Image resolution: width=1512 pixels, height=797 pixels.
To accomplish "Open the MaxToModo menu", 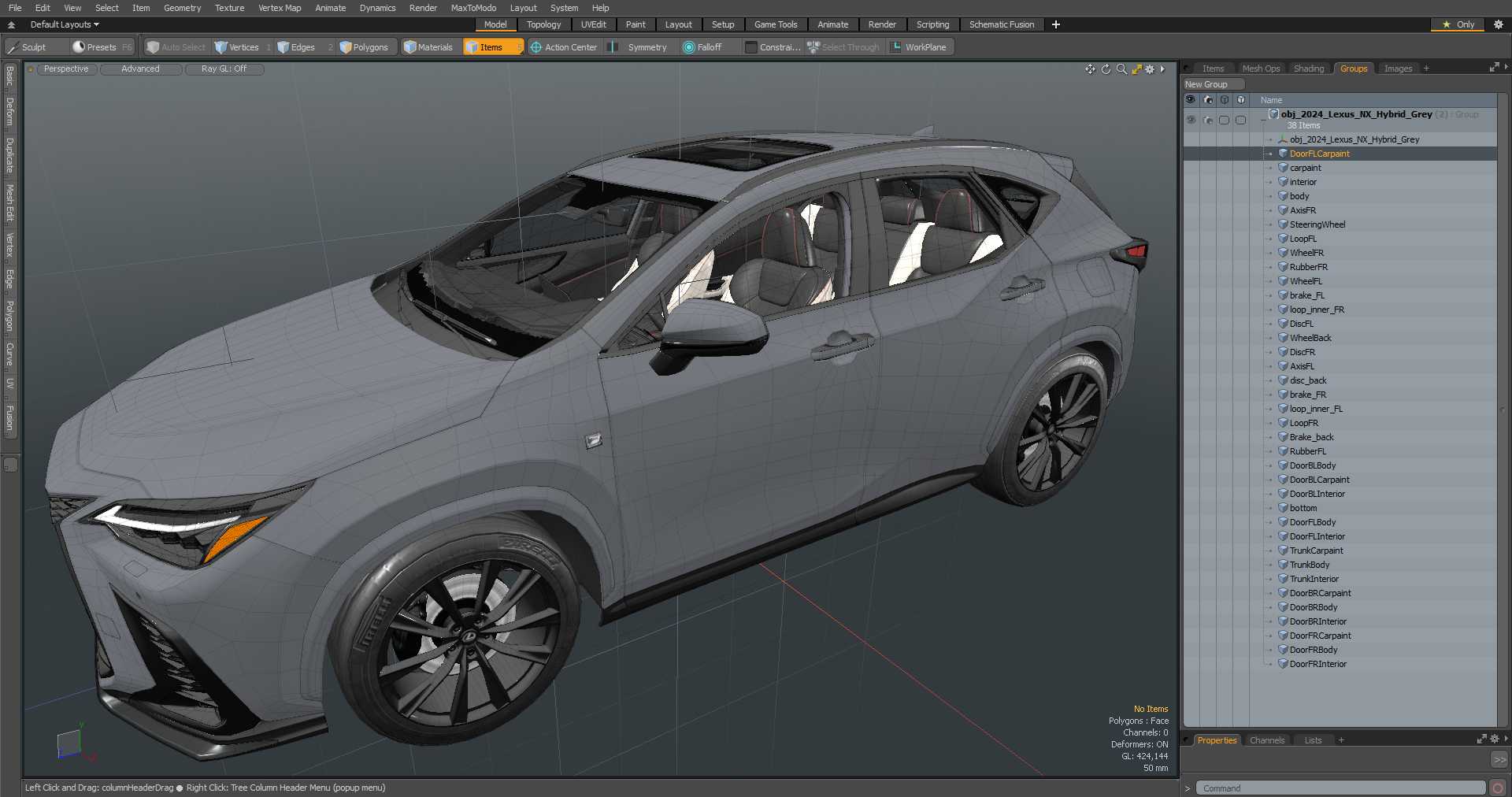I will 473,8.
